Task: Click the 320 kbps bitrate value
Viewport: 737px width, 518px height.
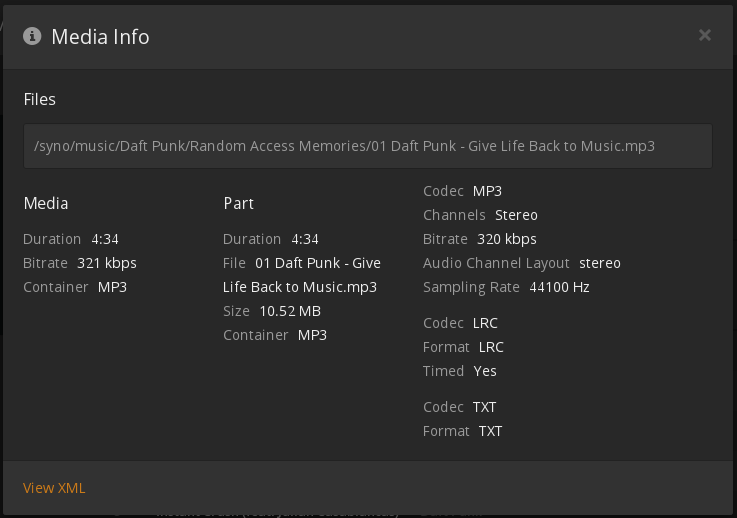Action: 507,239
